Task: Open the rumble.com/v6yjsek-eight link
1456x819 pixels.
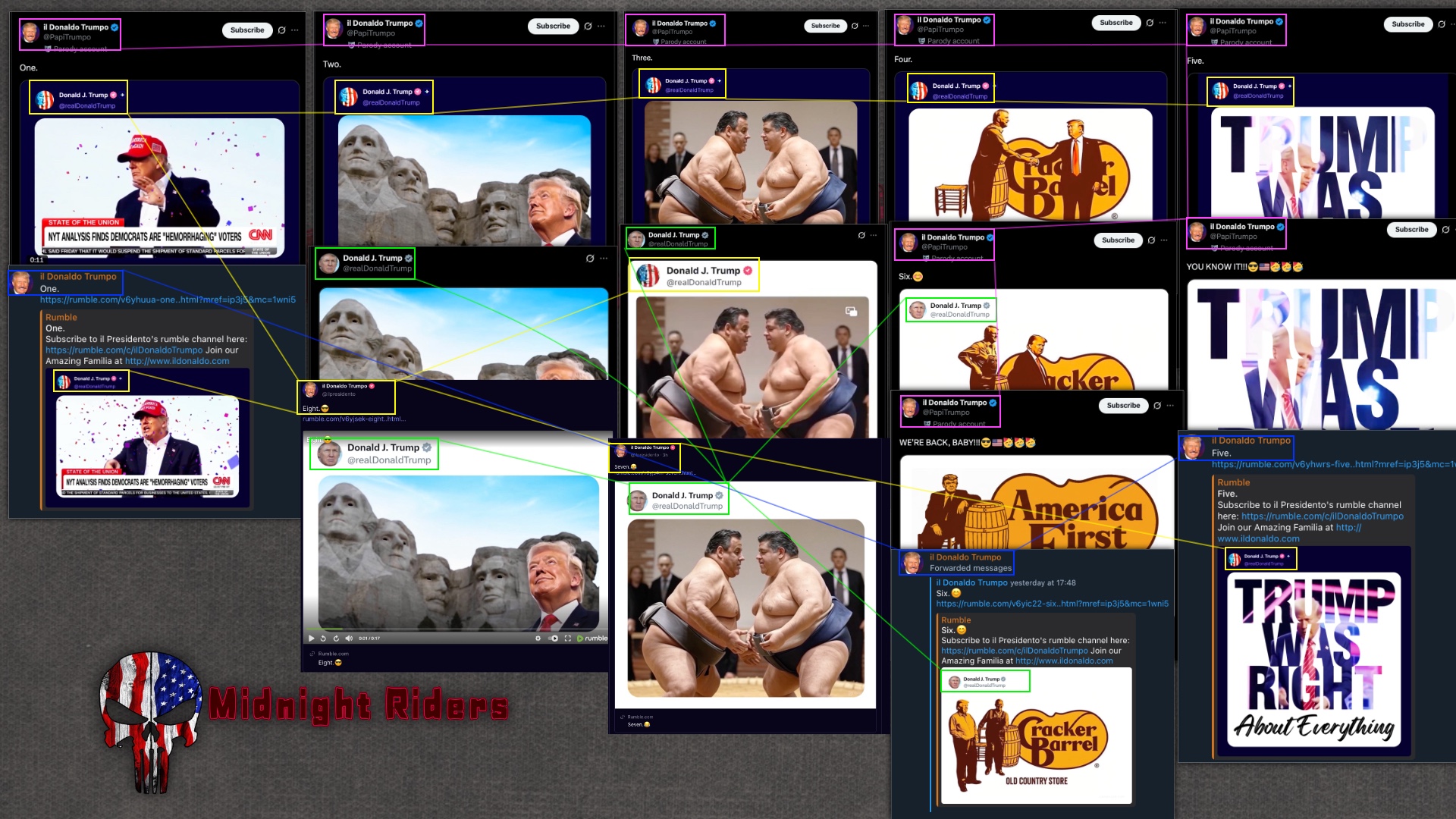Action: point(354,419)
